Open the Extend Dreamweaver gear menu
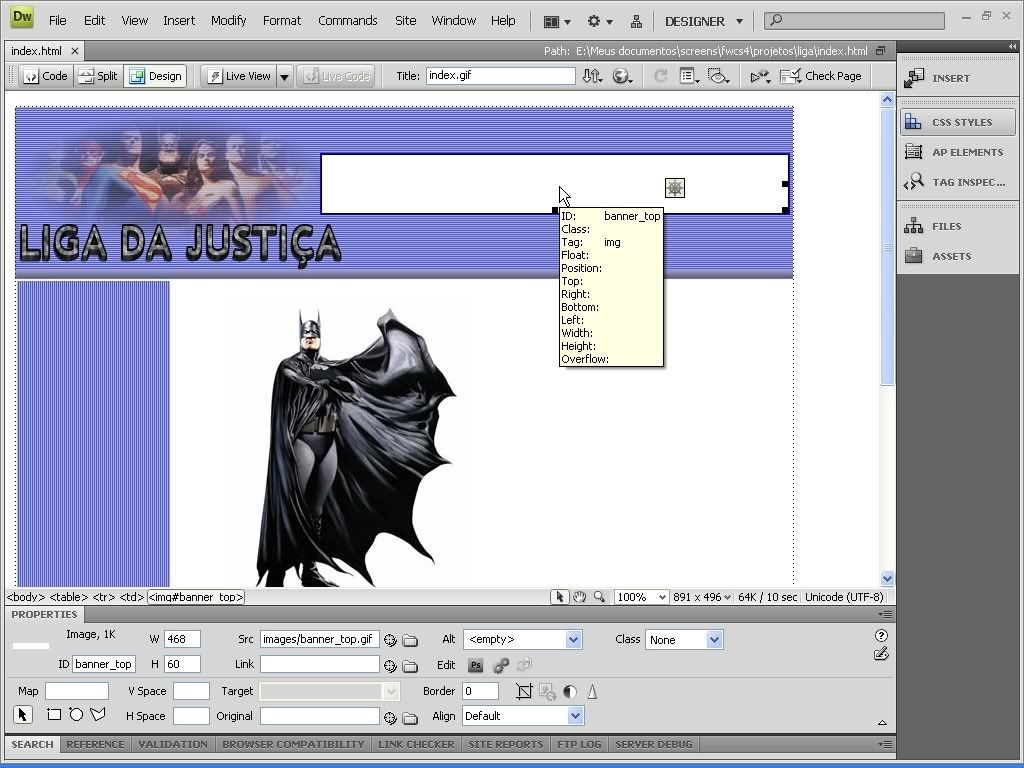The width and height of the screenshot is (1024, 768). pos(600,22)
